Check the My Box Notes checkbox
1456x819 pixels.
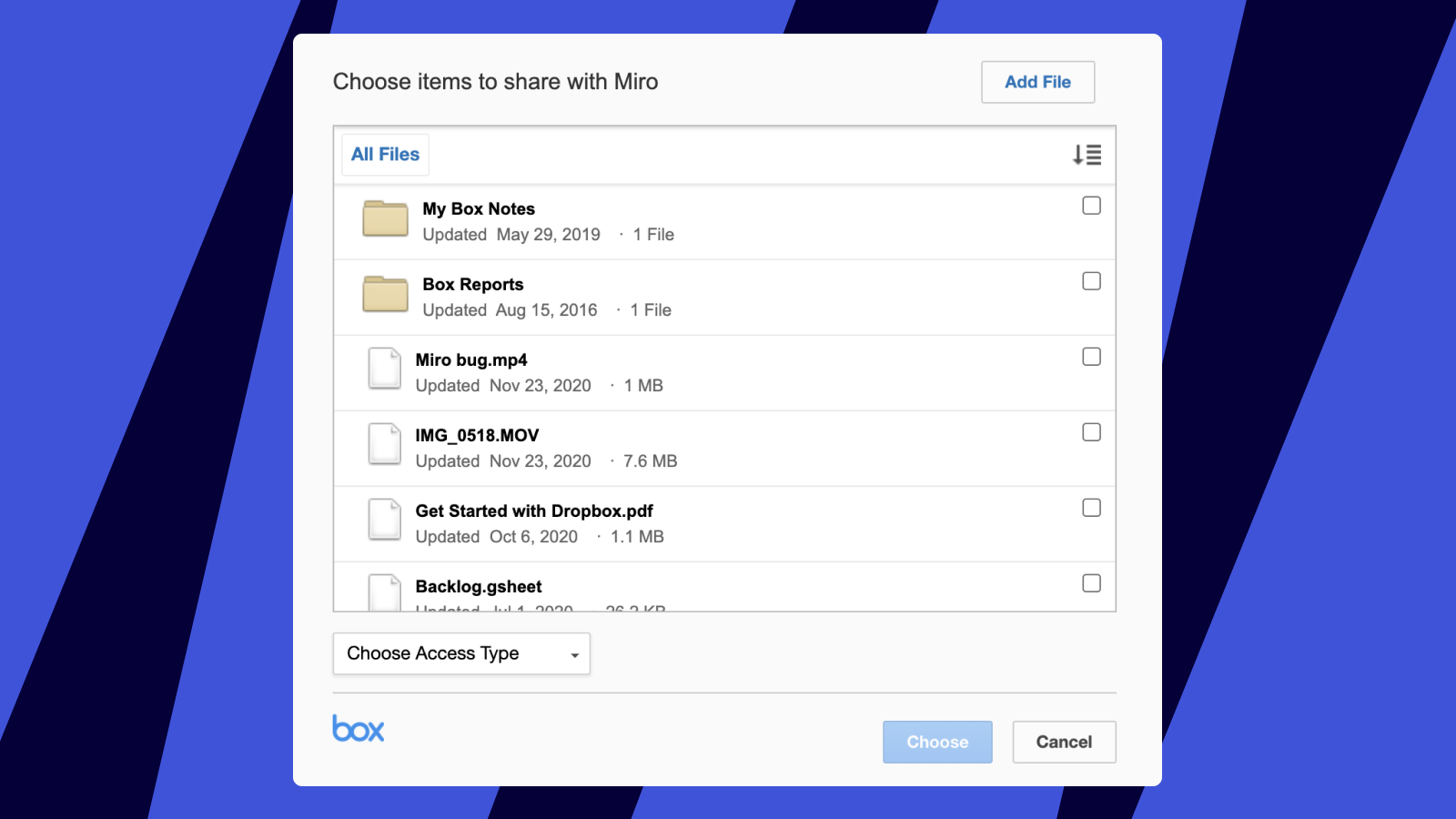point(1091,206)
